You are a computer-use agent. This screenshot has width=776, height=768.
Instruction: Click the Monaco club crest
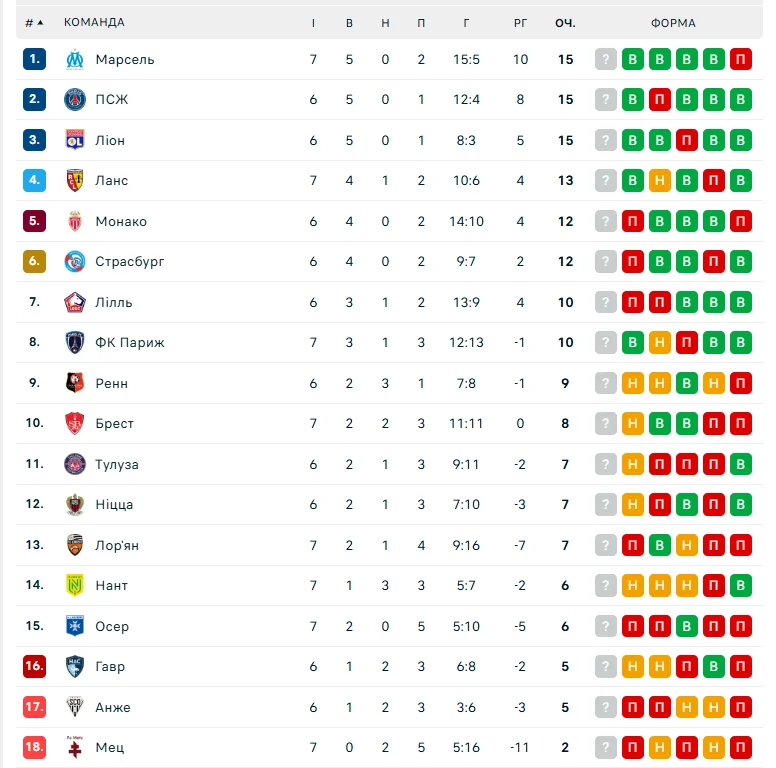[75, 221]
